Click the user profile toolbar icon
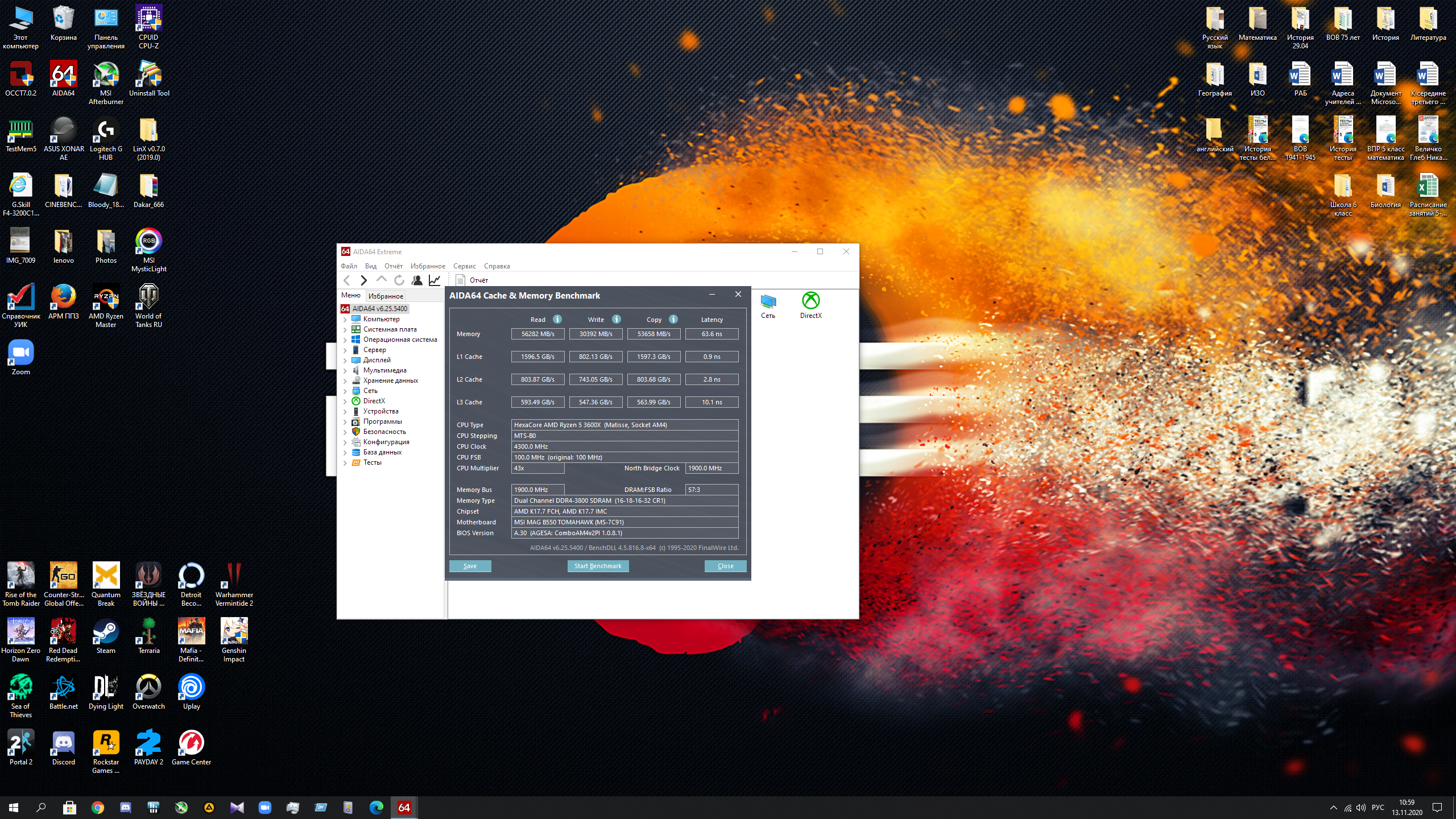Screen dimensions: 1456x819 417,280
